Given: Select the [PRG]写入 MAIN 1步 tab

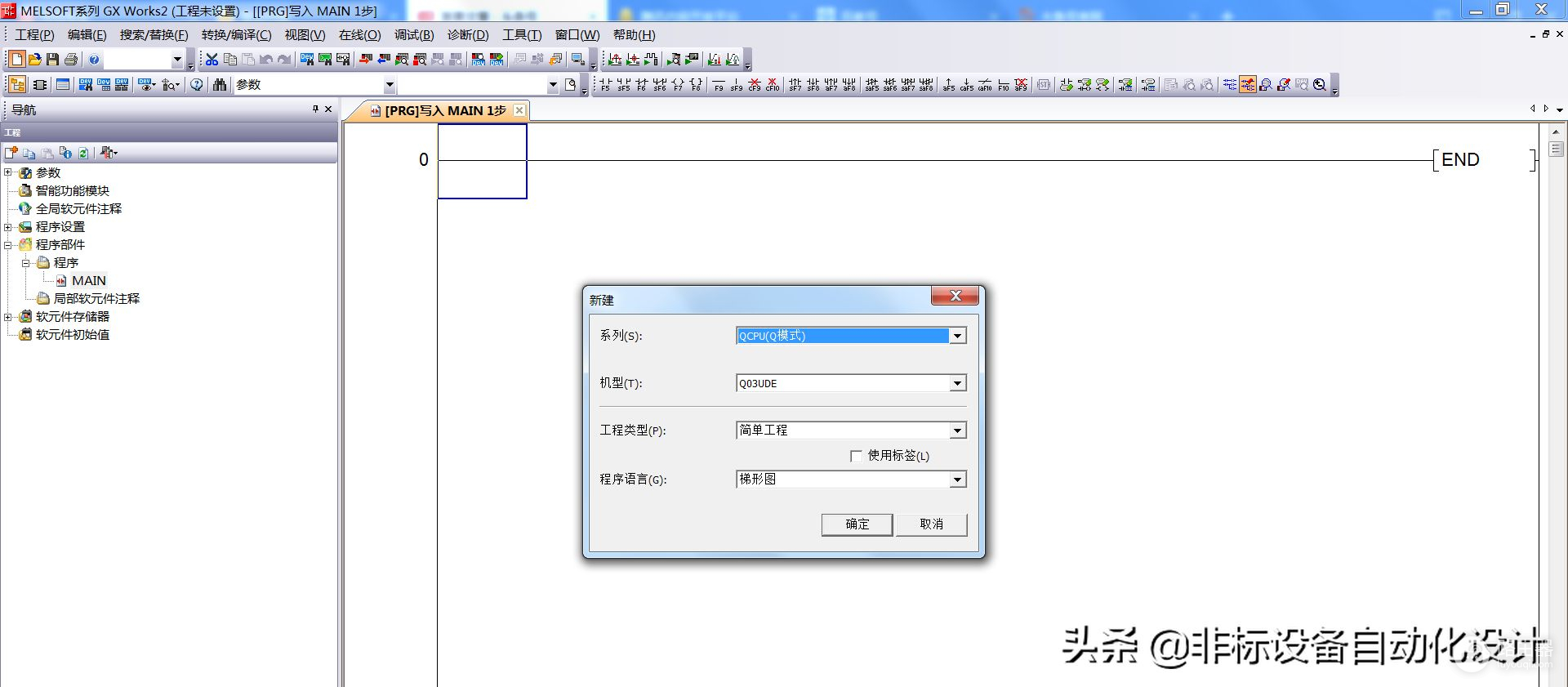Looking at the screenshot, I should click(x=446, y=110).
